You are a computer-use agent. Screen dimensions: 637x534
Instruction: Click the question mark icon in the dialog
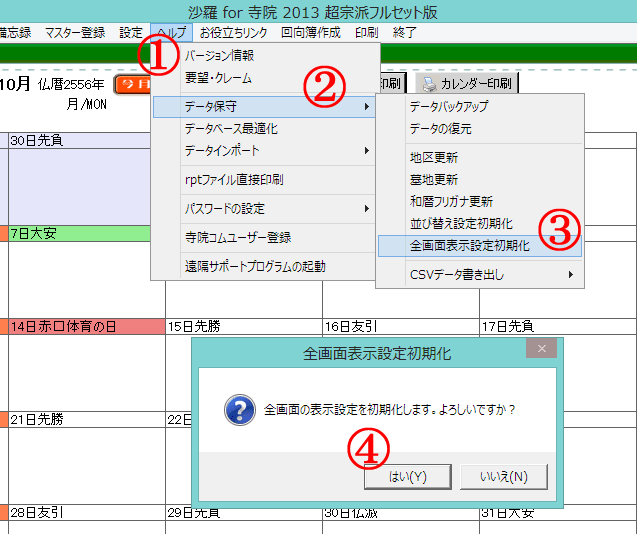[236, 409]
